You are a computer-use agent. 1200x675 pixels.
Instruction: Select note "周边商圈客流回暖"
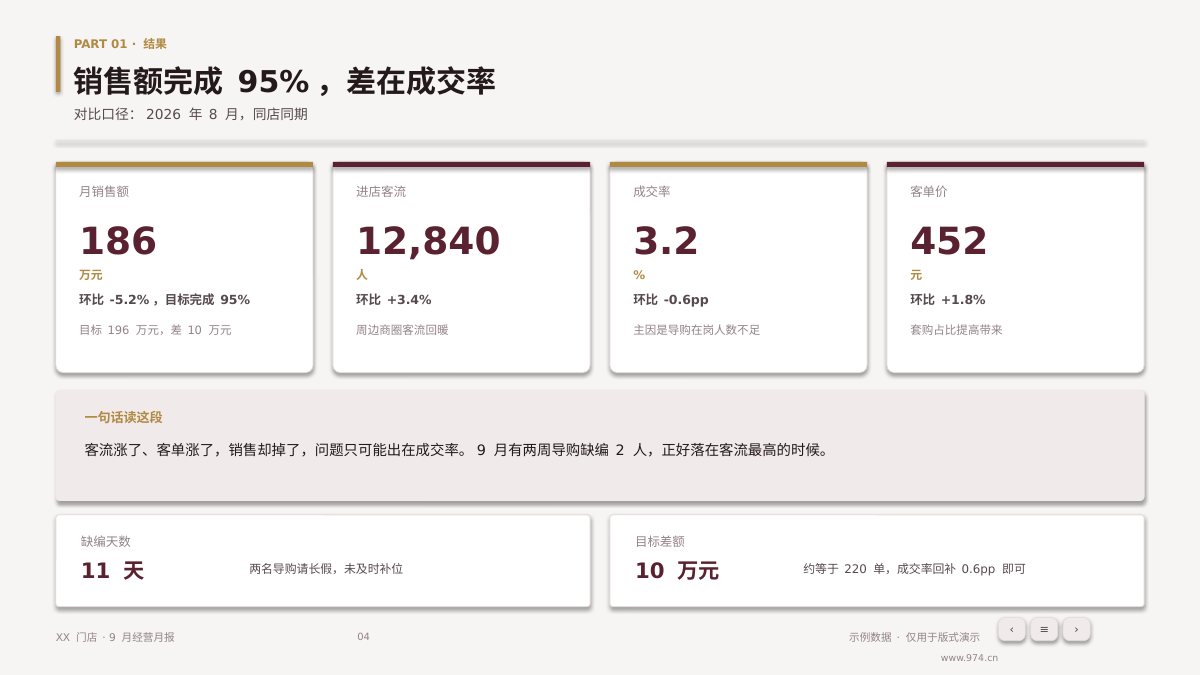click(402, 330)
